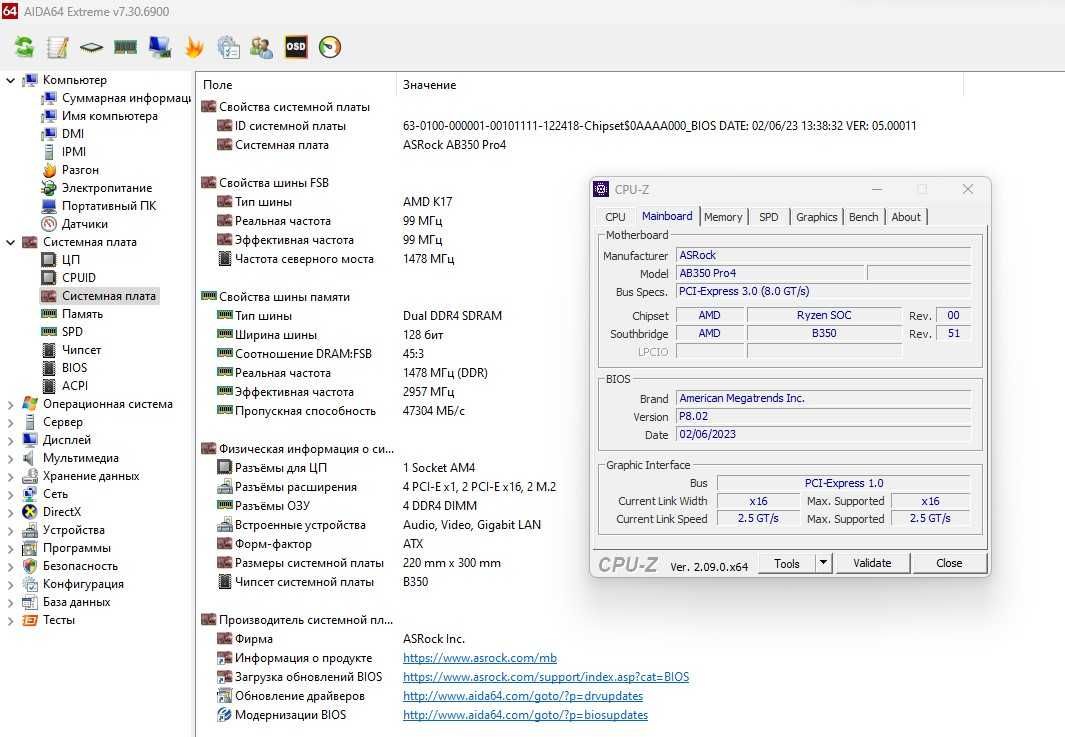
Task: Click the Частота северного моста row
Action: click(336, 259)
